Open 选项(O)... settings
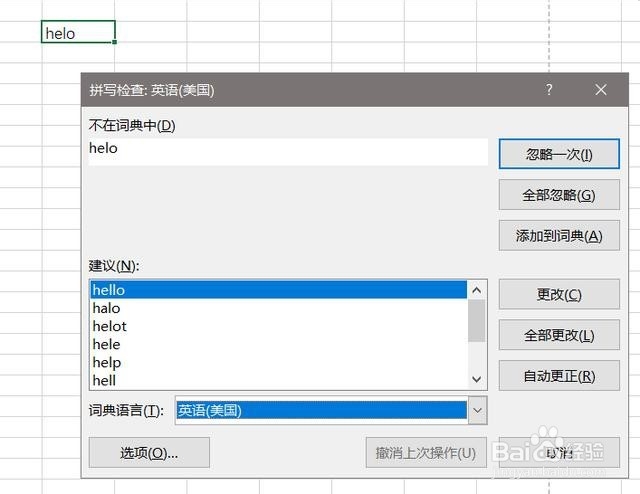640x494 pixels. (149, 452)
